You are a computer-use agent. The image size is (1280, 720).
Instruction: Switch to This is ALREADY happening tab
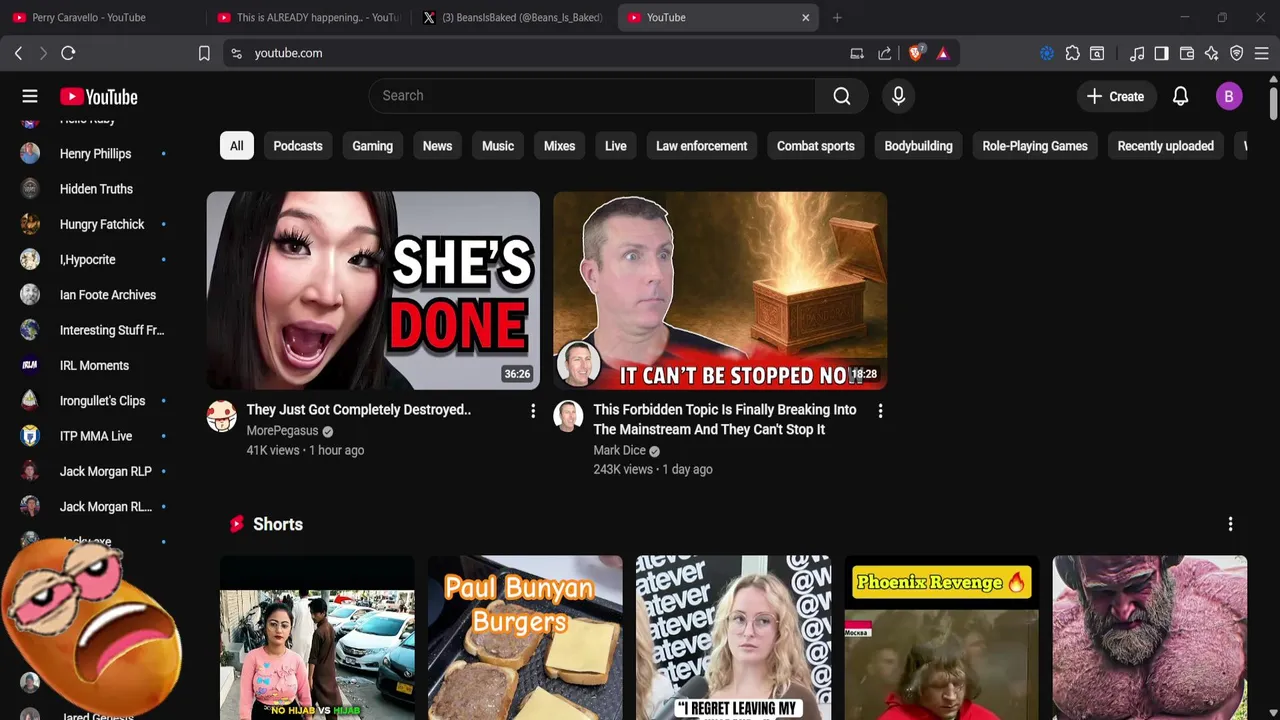coord(308,17)
